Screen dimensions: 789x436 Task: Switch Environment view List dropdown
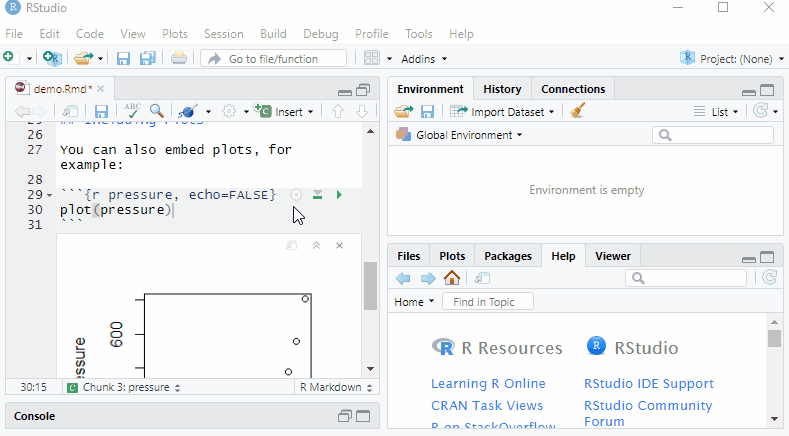click(716, 112)
